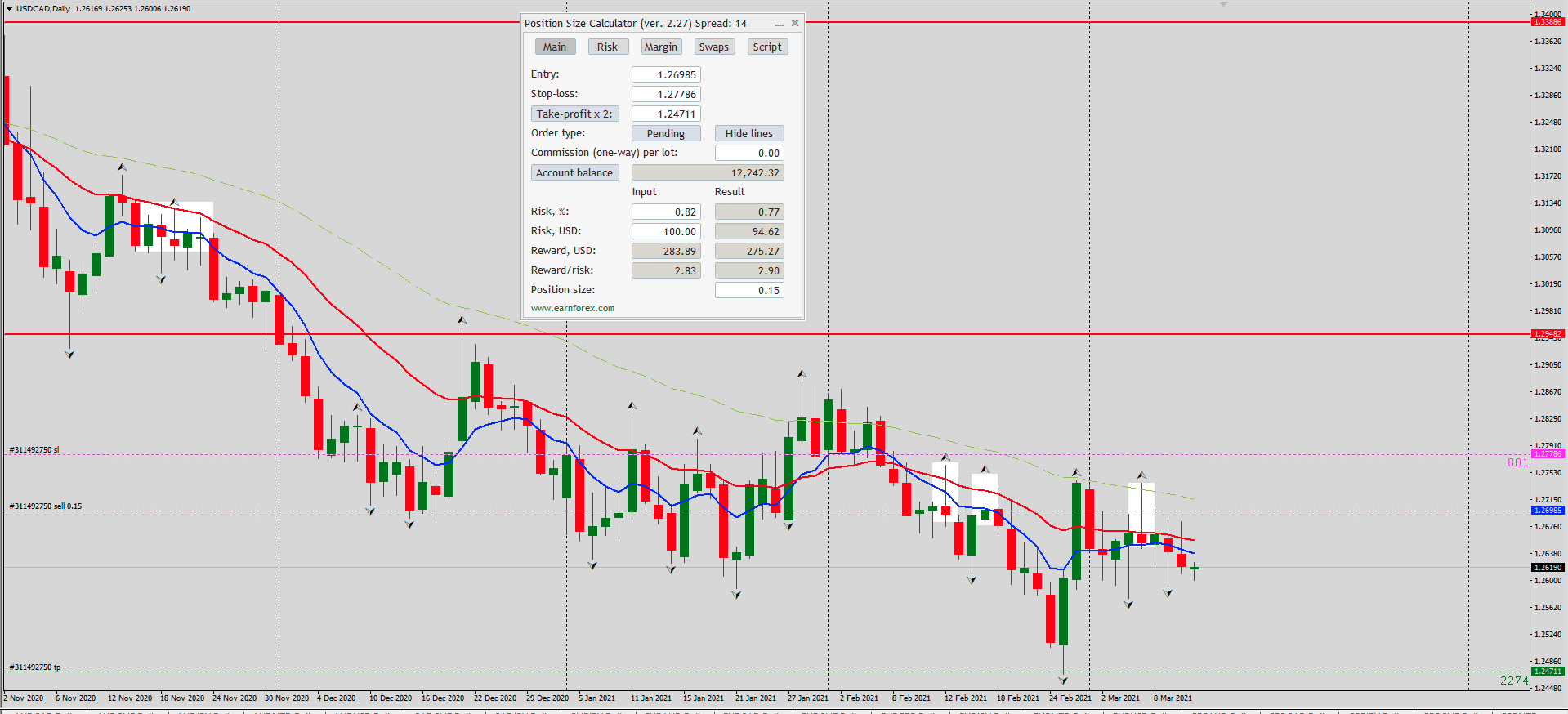This screenshot has width=1568, height=714.
Task: Click the Risk % result 0.77
Action: pos(749,212)
